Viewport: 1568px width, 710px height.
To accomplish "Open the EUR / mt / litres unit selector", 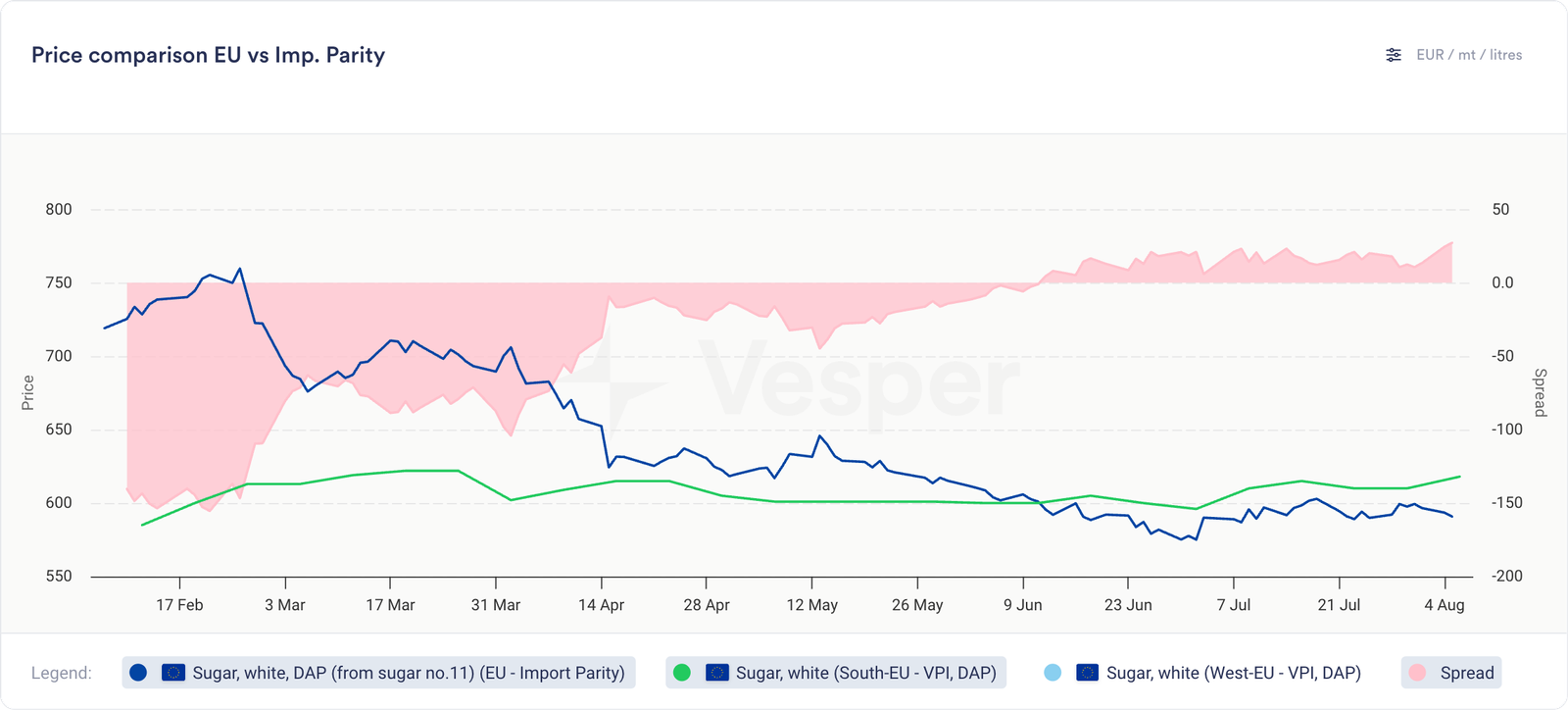I will tap(1468, 55).
